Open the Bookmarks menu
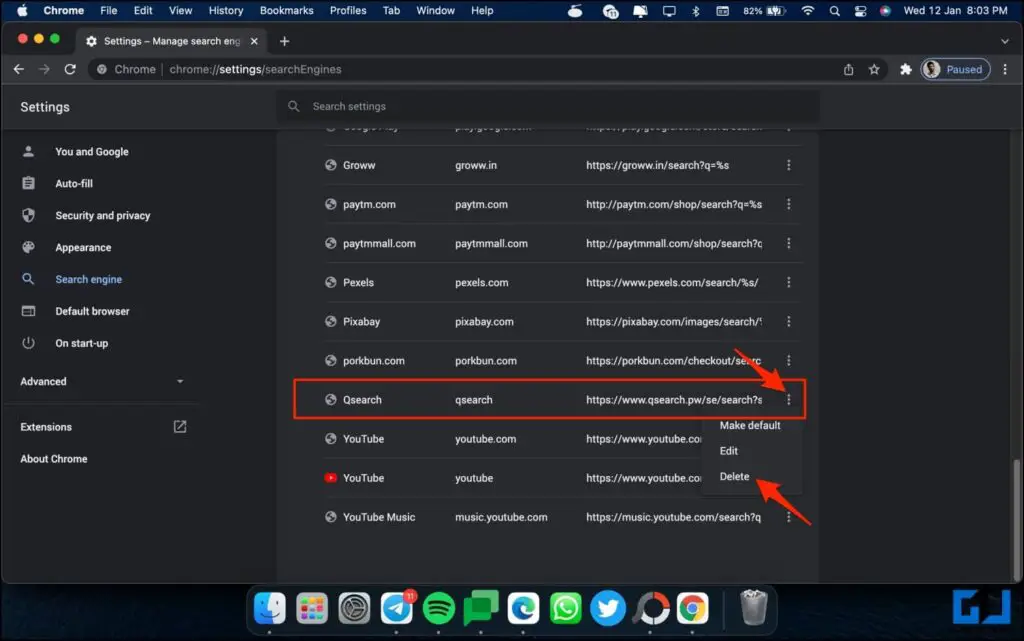 [286, 10]
